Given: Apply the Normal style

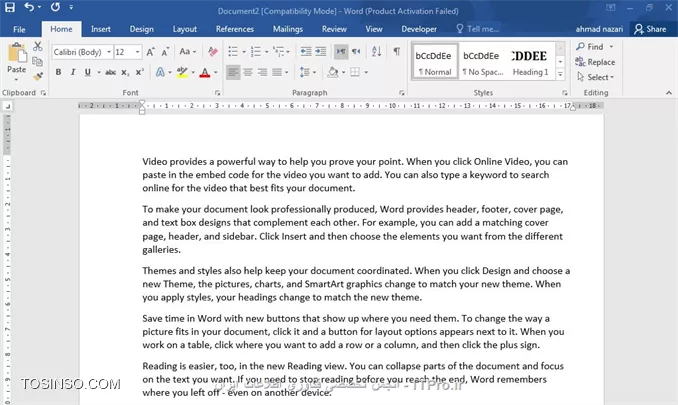Looking at the screenshot, I should click(434, 61).
